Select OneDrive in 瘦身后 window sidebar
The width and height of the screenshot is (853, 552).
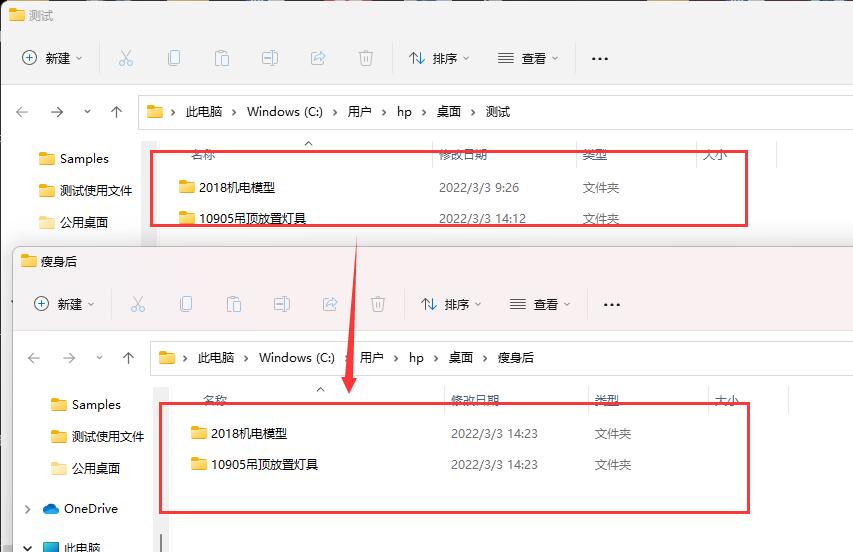[x=81, y=508]
